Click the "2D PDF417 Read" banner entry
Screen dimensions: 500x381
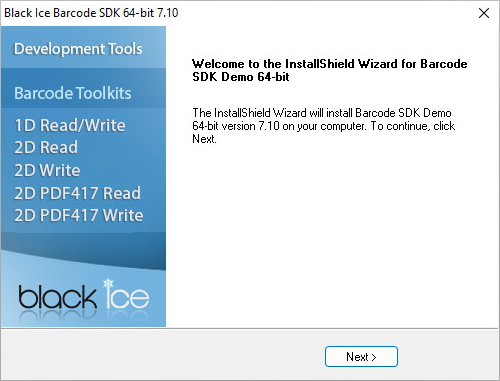click(x=77, y=193)
